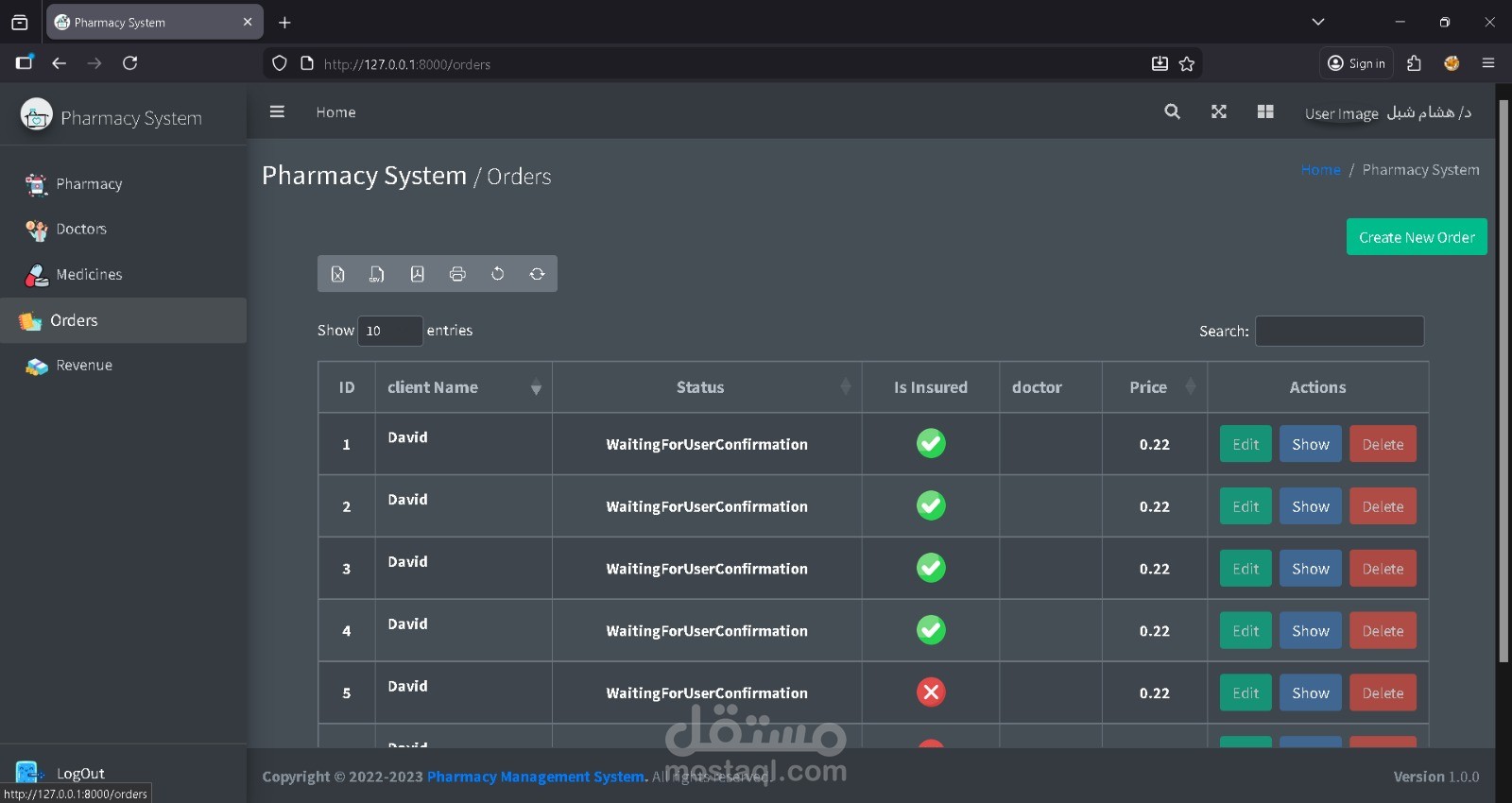Delete order 1
Screen dimensions: 1512x803
1383,444
